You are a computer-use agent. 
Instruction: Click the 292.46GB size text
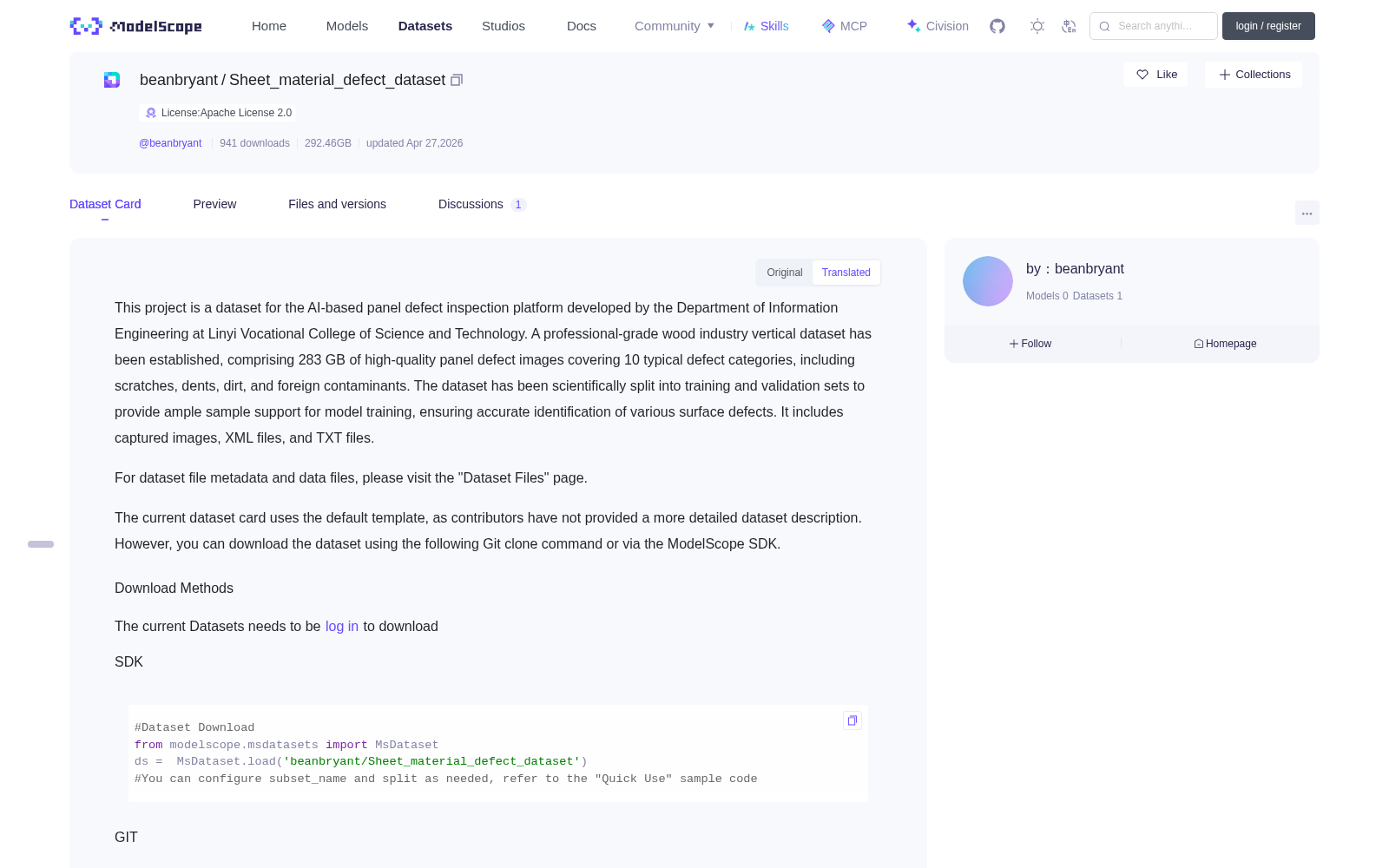(328, 143)
